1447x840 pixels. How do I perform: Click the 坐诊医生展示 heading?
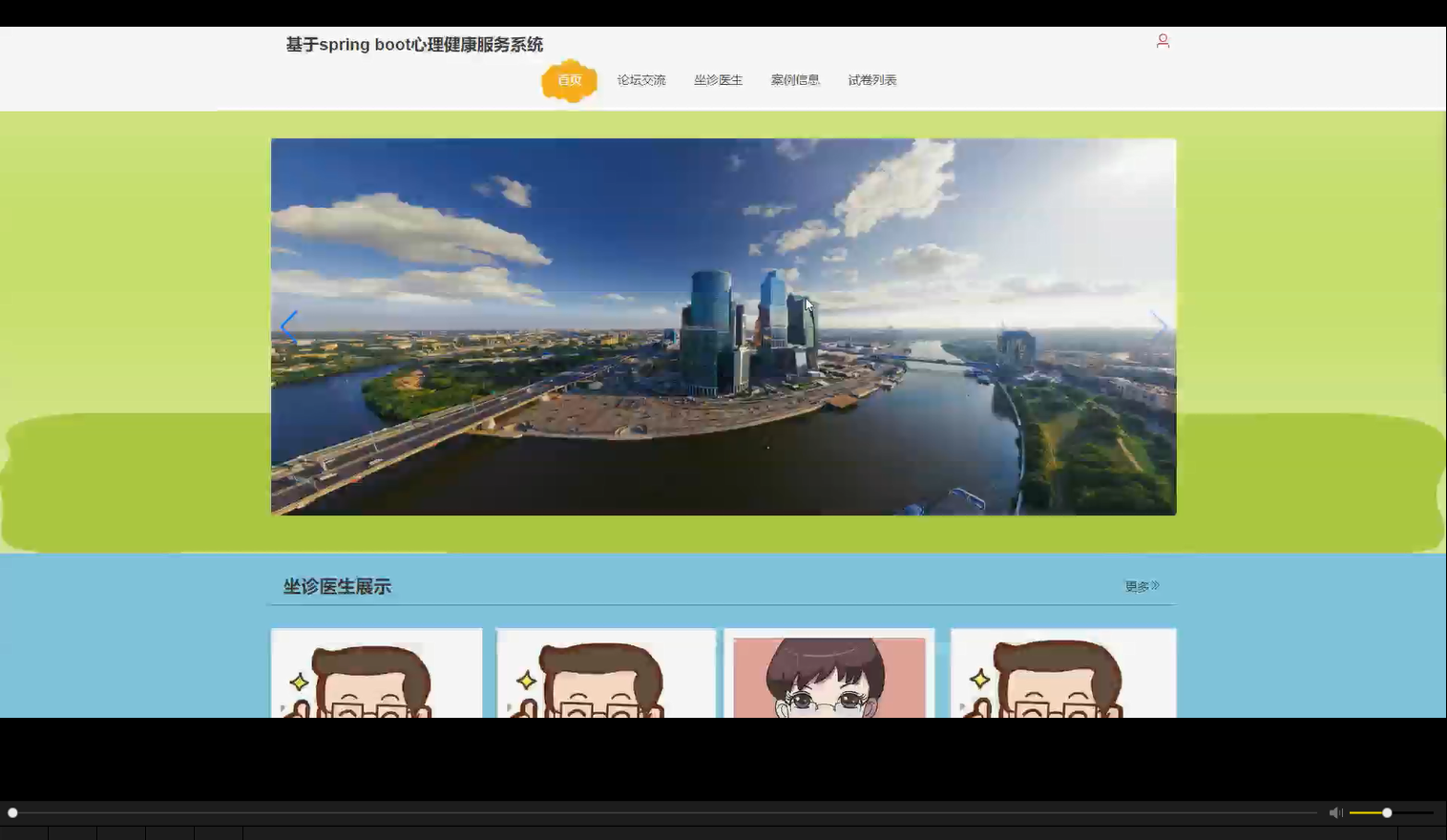point(336,586)
